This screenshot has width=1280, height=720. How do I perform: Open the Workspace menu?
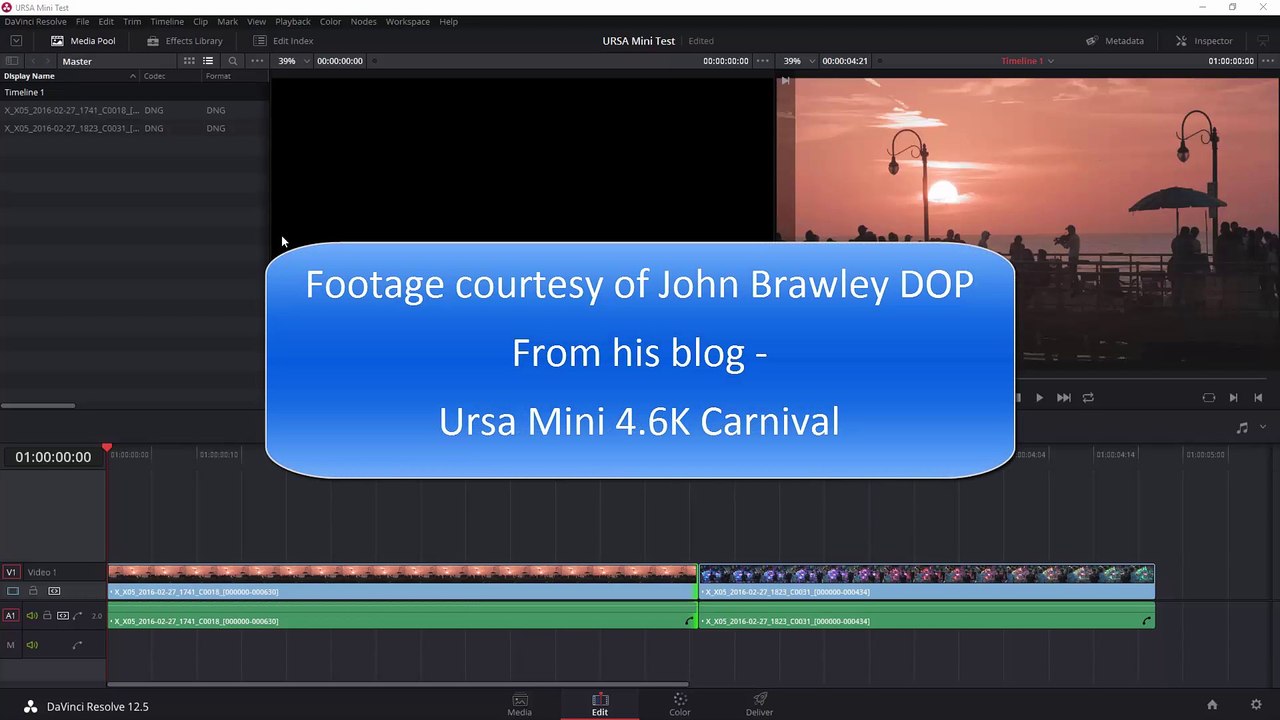click(408, 21)
